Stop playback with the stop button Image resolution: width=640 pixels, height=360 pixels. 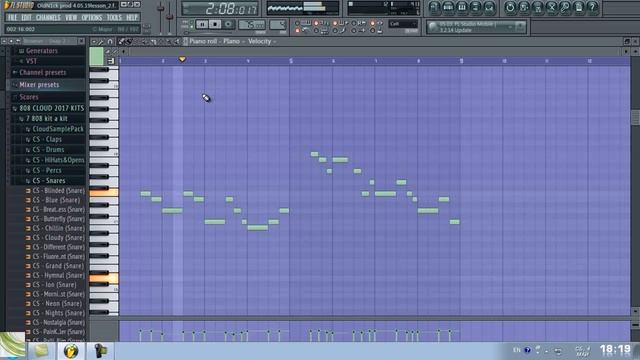tap(215, 24)
